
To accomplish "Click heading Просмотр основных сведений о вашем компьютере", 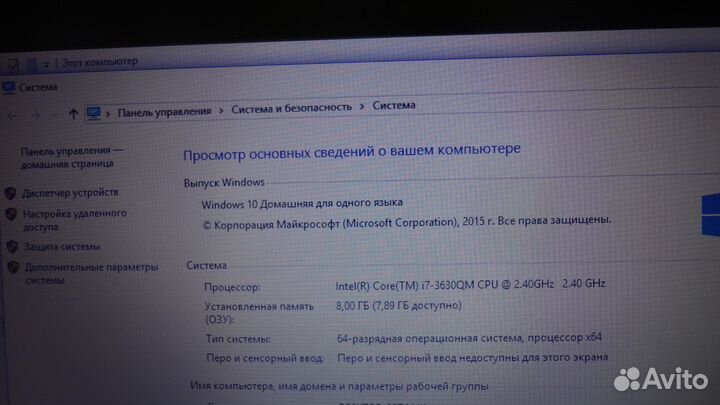I will click(352, 152).
